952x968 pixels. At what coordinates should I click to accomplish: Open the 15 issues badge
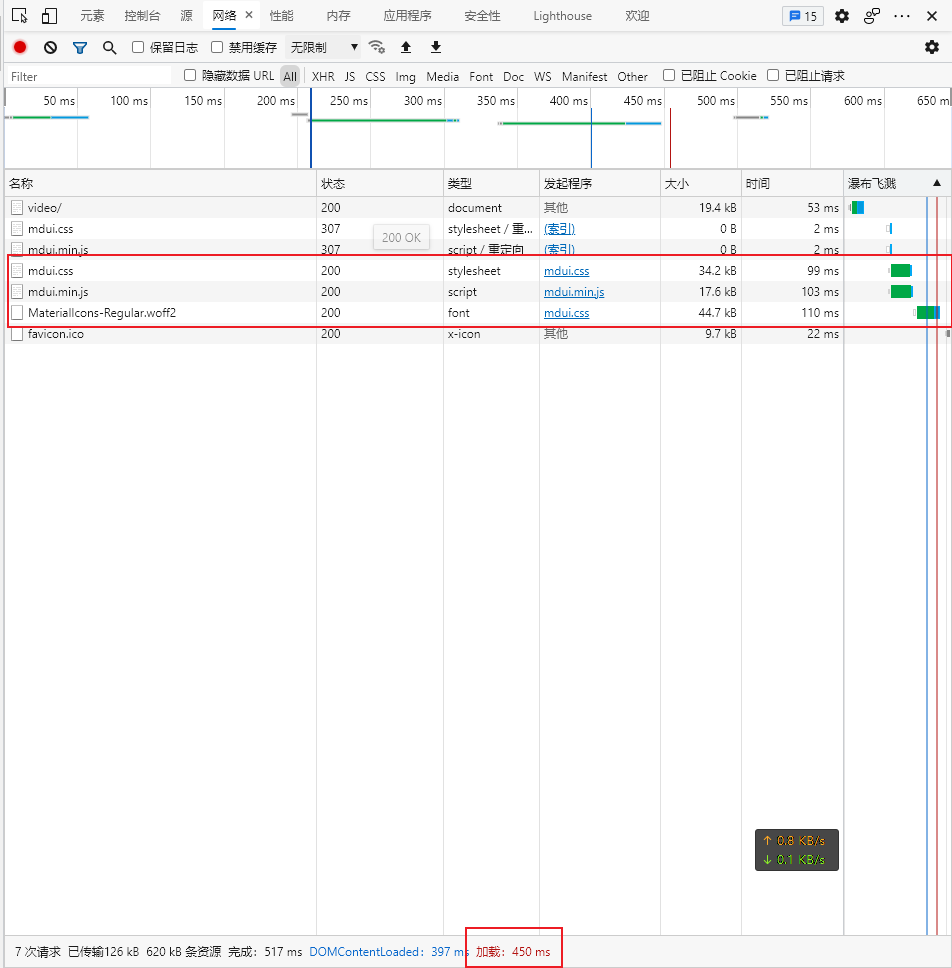pyautogui.click(x=803, y=16)
